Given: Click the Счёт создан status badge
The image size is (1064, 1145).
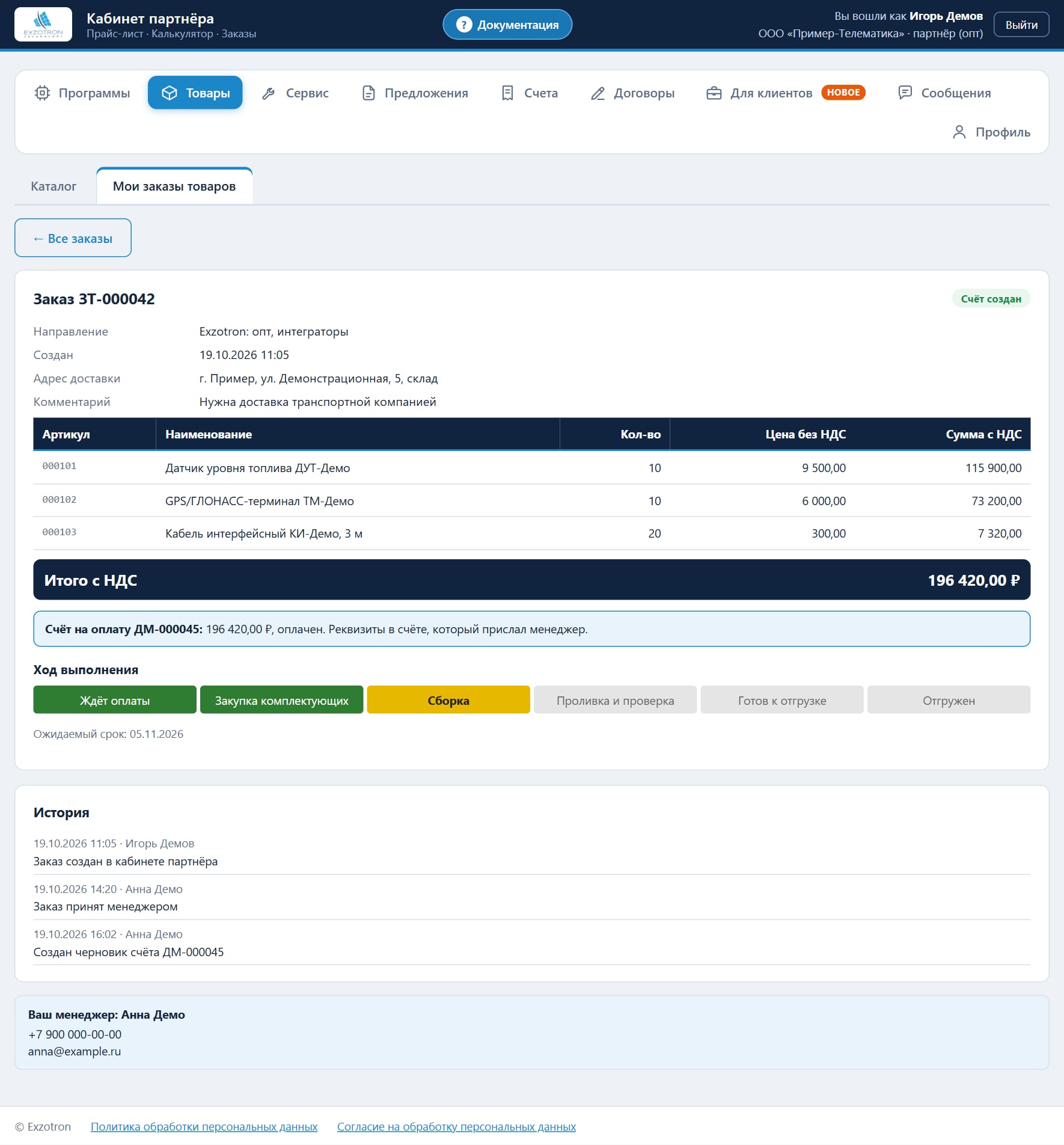Looking at the screenshot, I should tap(991, 299).
